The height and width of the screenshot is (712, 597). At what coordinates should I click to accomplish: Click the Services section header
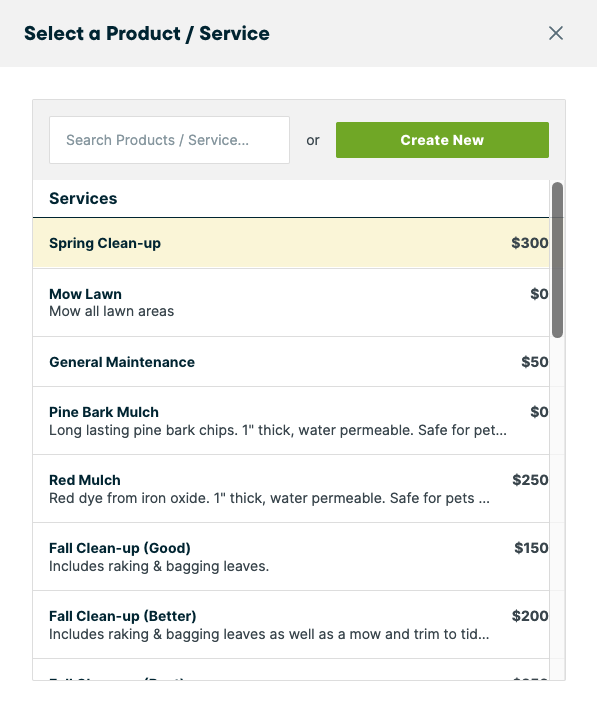pos(83,198)
